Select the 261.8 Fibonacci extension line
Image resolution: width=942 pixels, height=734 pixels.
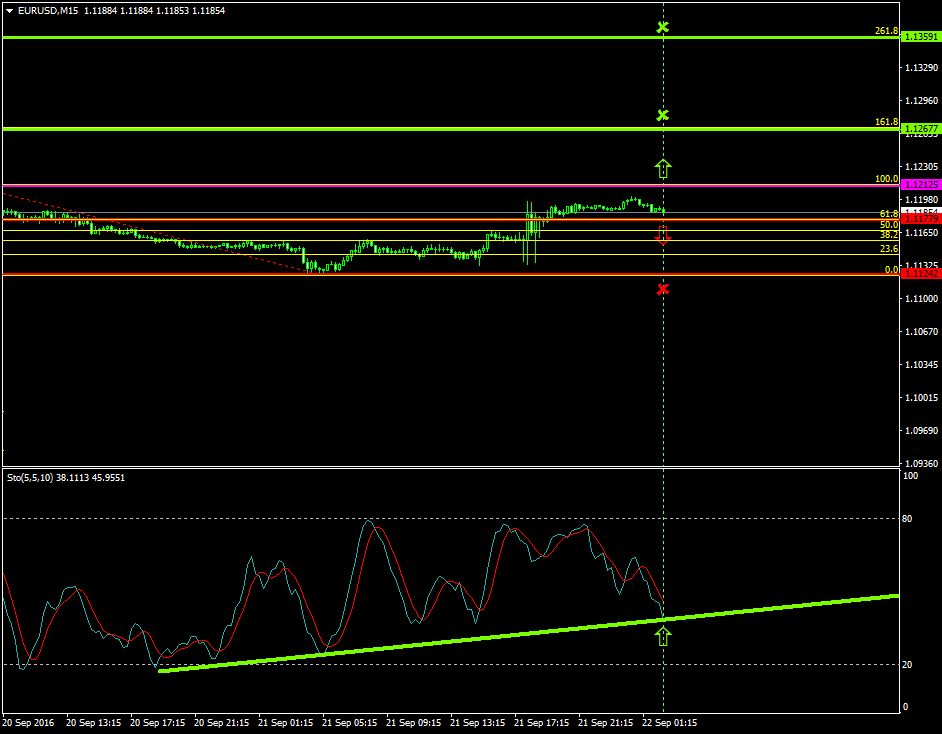point(400,37)
